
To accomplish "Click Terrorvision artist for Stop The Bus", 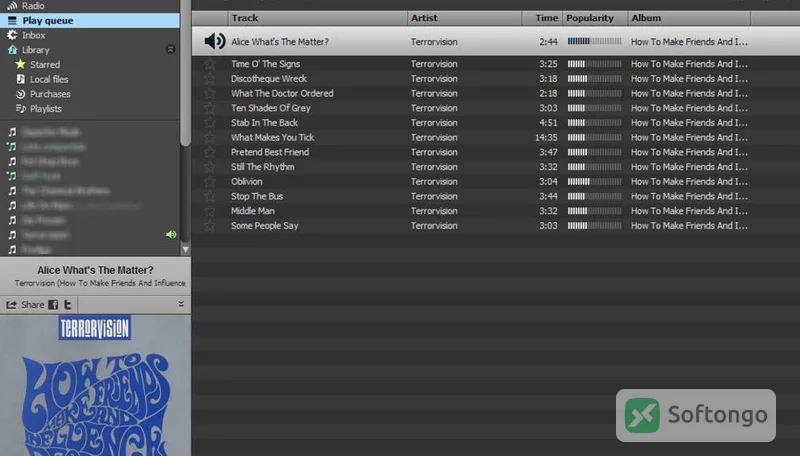I will pos(434,196).
